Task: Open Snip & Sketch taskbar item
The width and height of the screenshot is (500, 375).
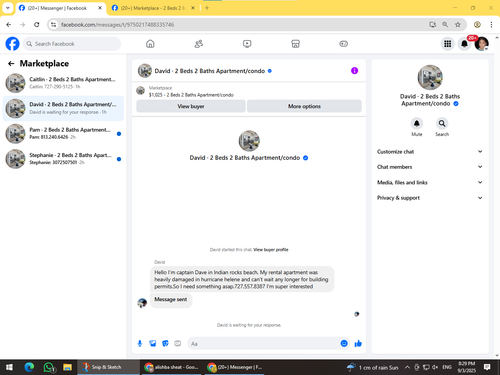Action: 109,367
